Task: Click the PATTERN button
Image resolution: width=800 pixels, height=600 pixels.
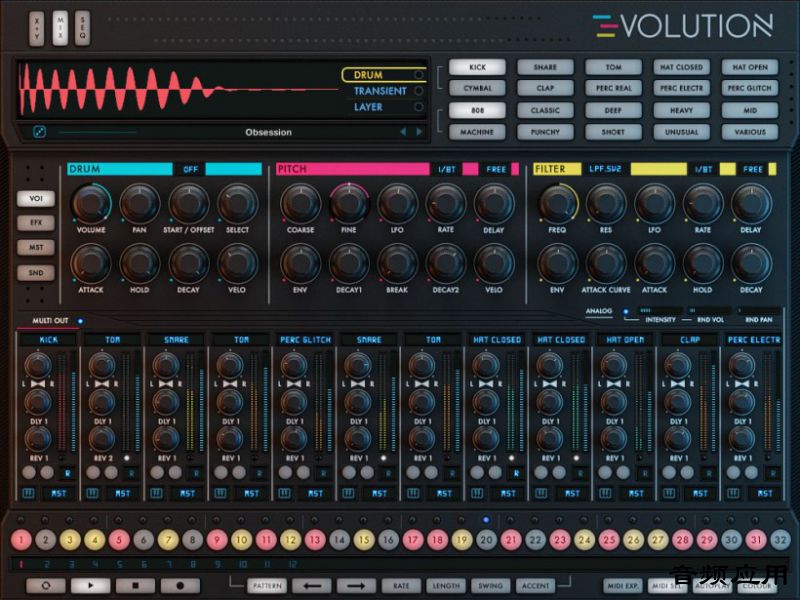Action: (267, 586)
